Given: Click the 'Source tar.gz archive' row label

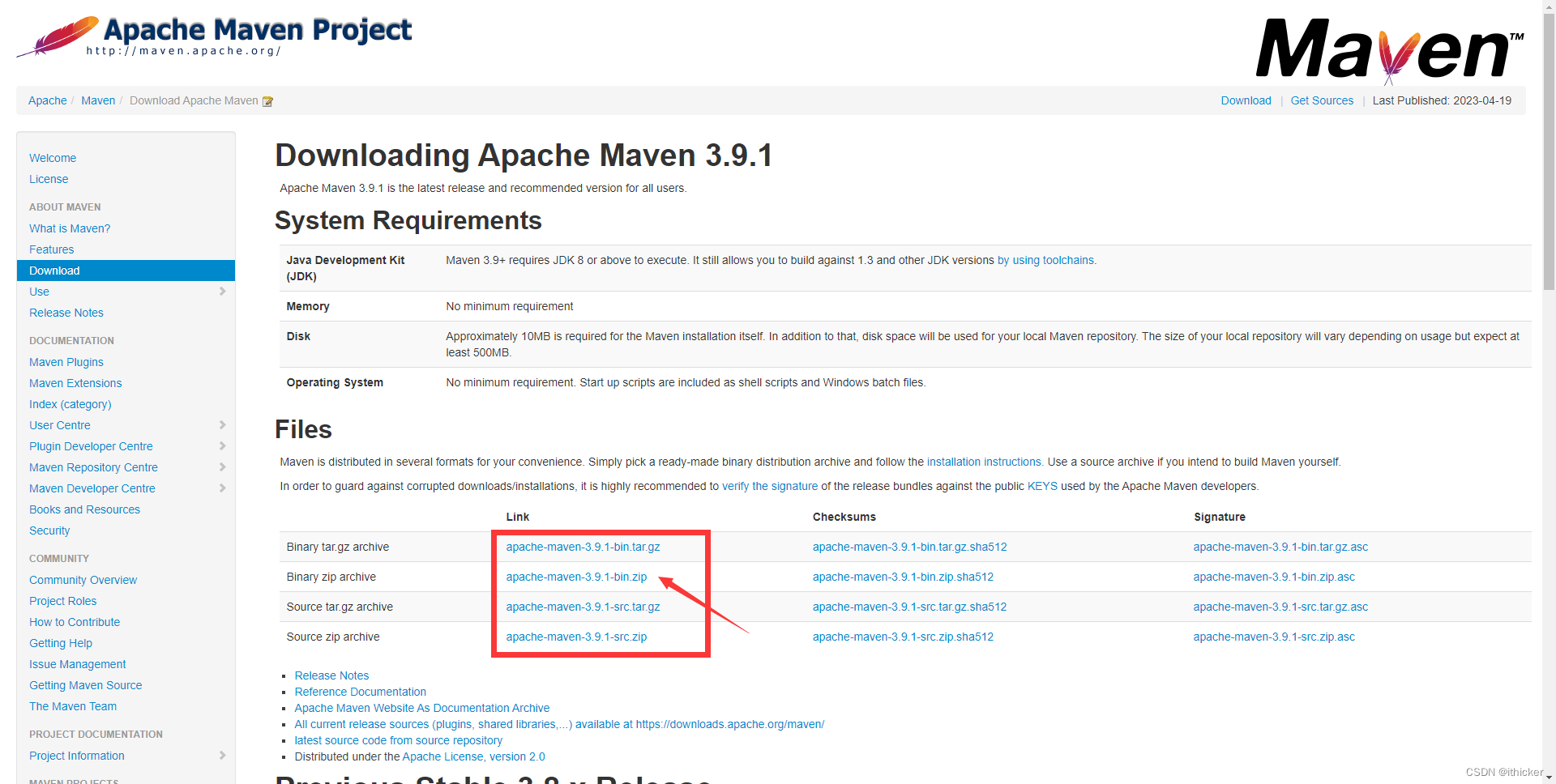Looking at the screenshot, I should 340,607.
